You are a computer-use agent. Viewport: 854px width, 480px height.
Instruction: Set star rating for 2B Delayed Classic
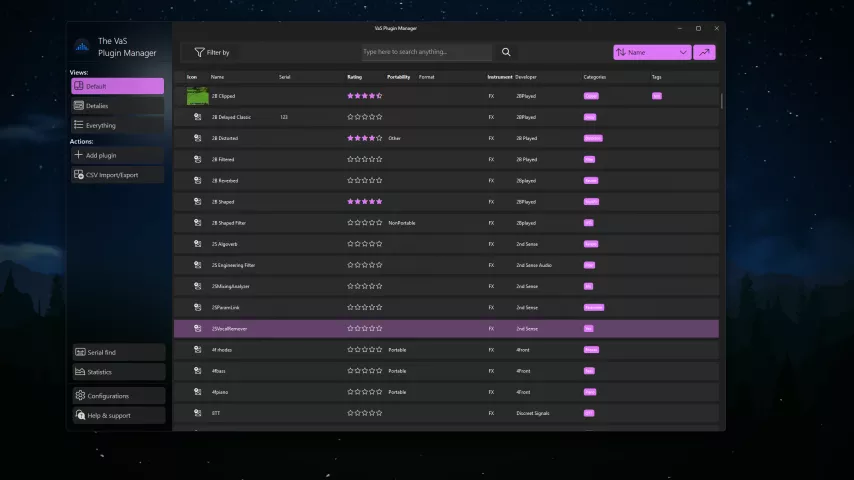click(365, 117)
